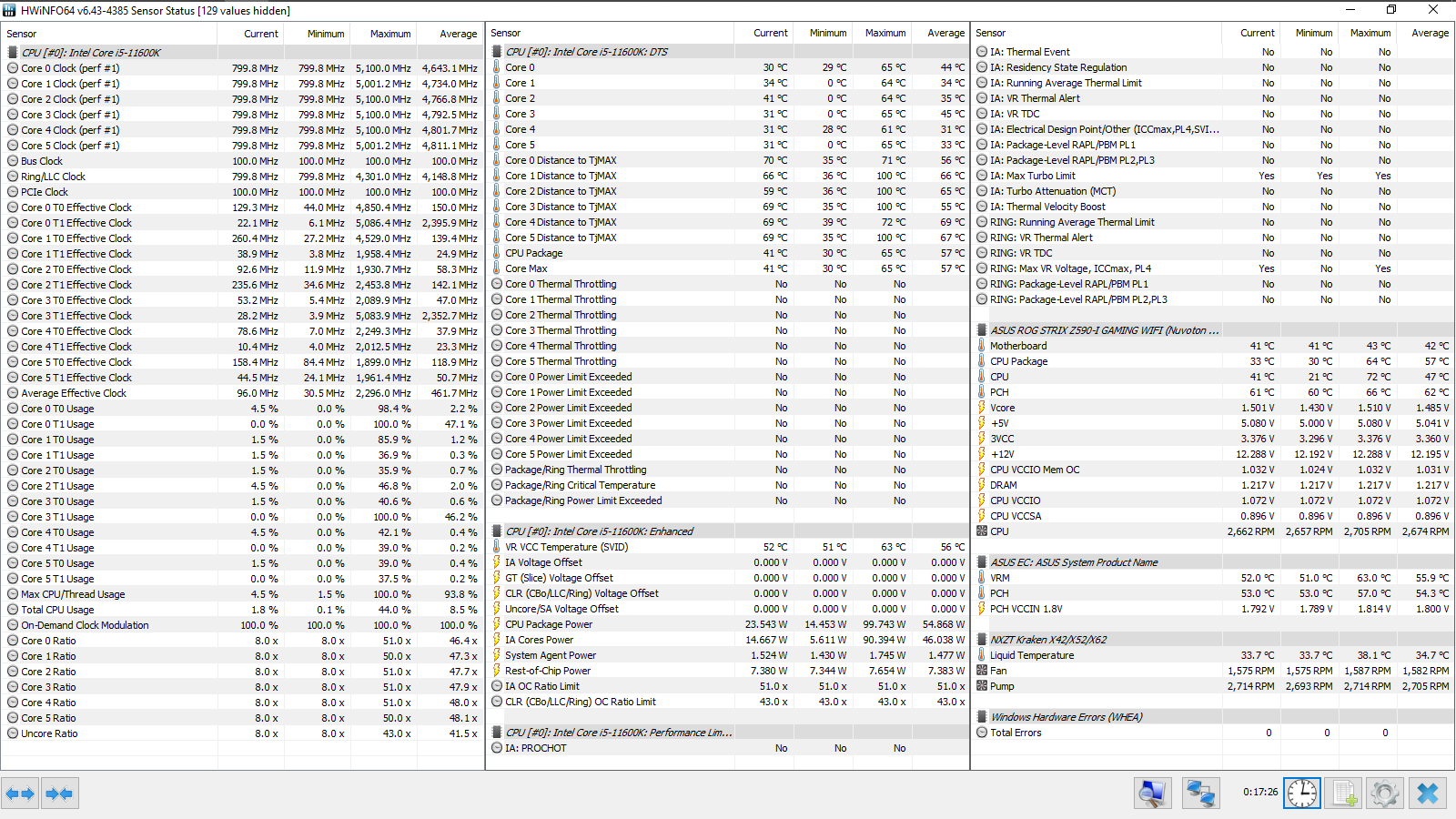Viewport: 1456px width, 819px height.
Task: Select Core 2 Thermal Throttling row
Action: coord(728,315)
